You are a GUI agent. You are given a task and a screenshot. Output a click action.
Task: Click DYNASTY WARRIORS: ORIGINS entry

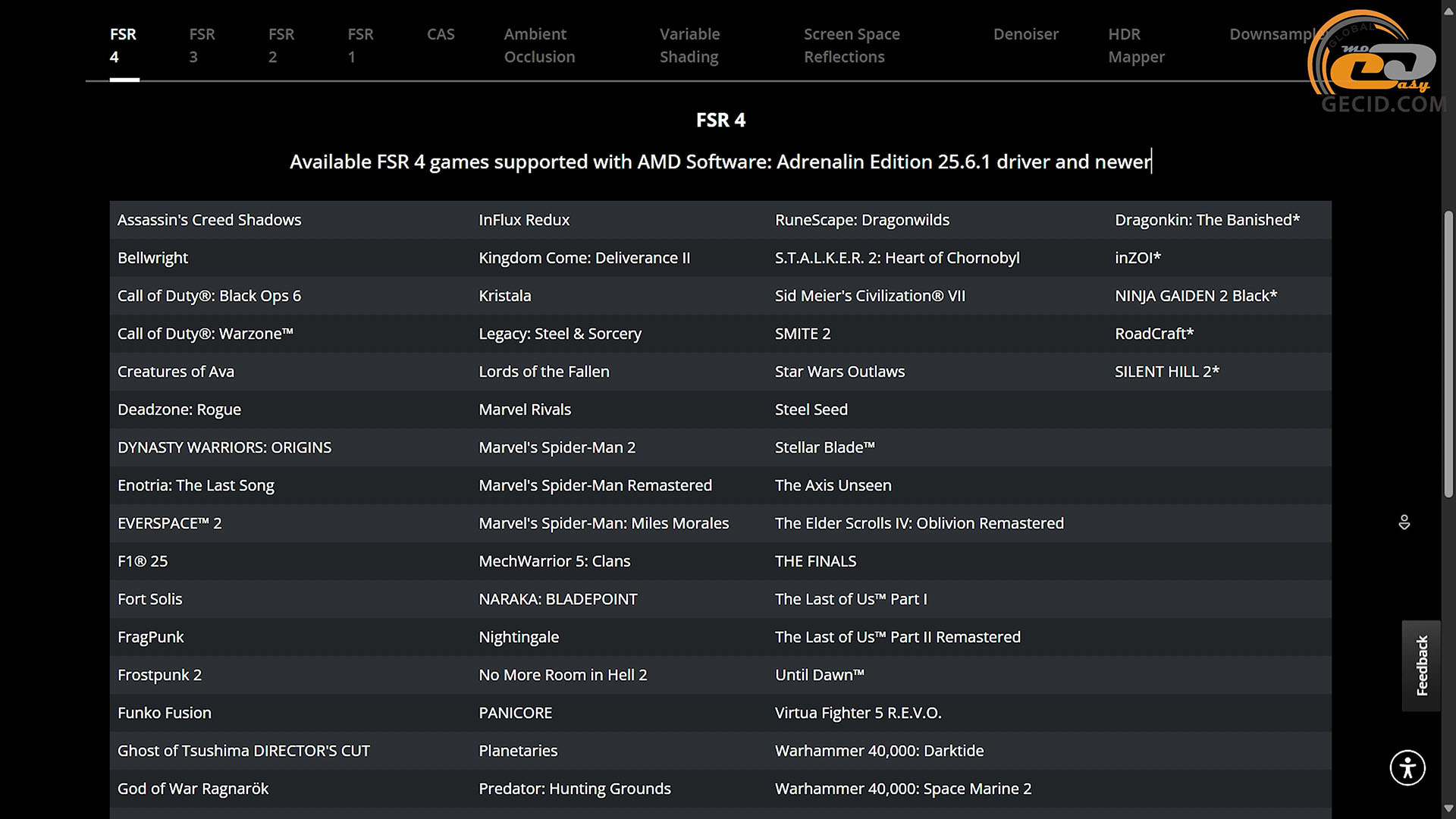click(x=224, y=447)
